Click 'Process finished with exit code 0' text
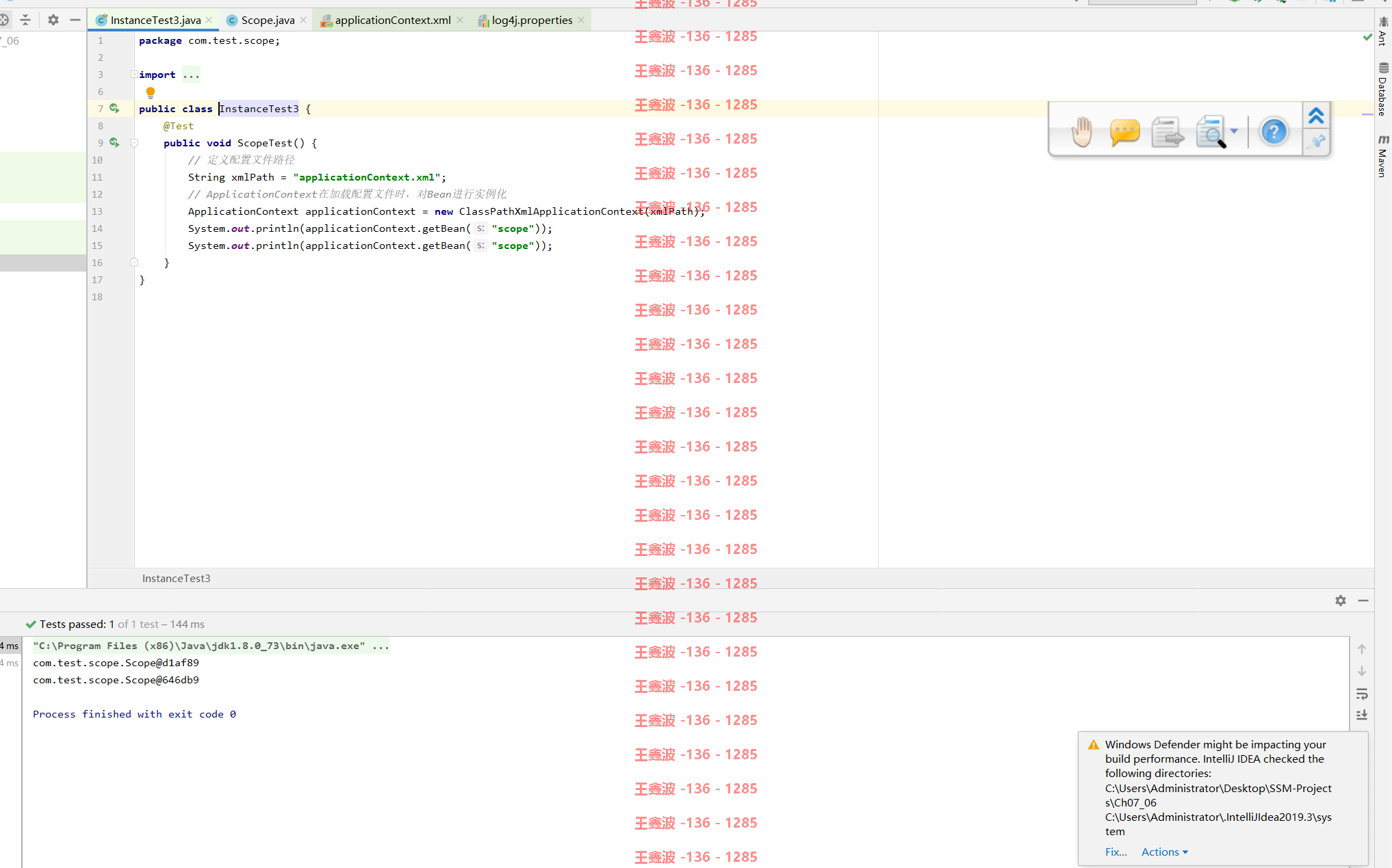 (x=134, y=714)
